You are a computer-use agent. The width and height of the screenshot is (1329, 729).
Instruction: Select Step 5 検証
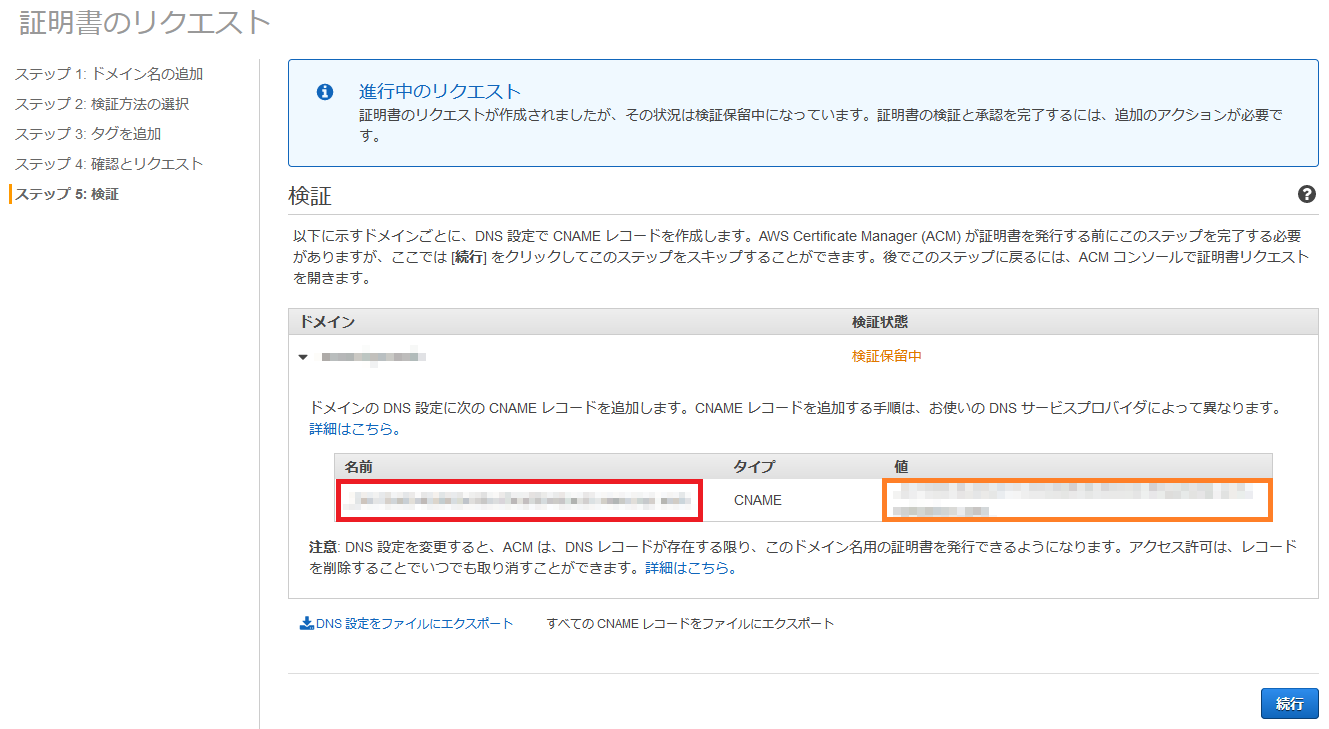pos(67,194)
